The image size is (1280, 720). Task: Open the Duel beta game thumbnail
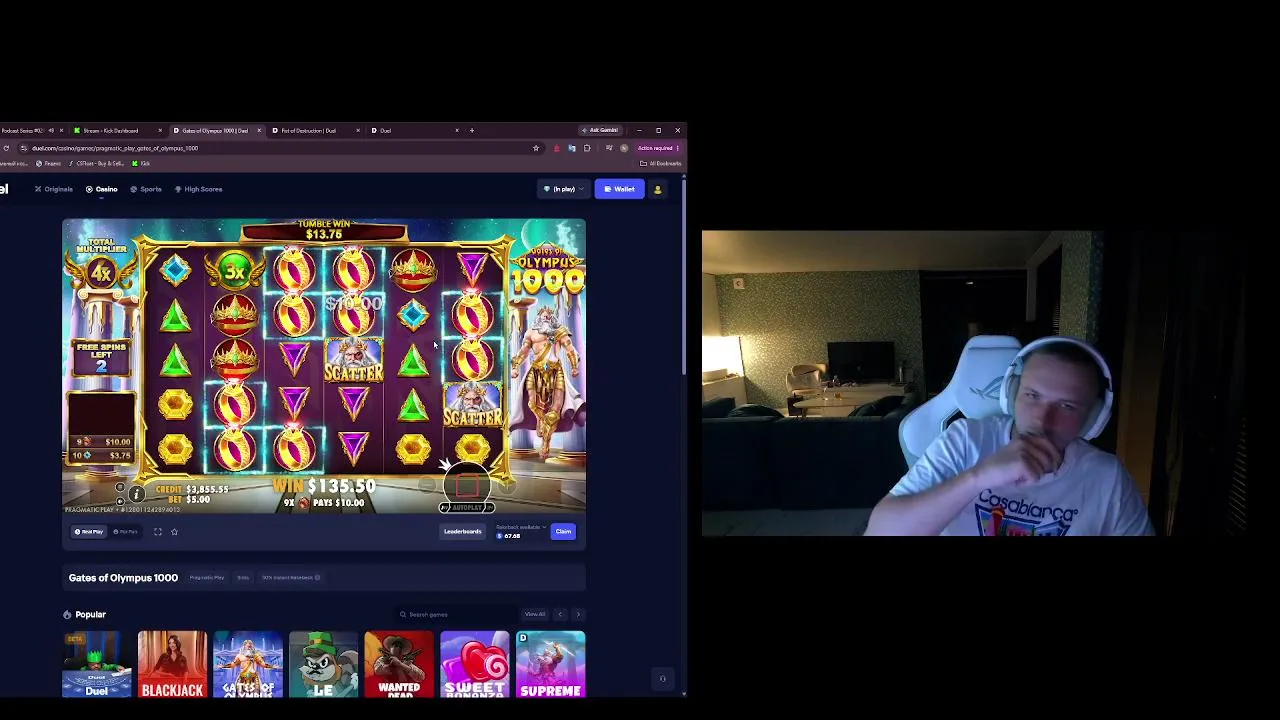97,664
